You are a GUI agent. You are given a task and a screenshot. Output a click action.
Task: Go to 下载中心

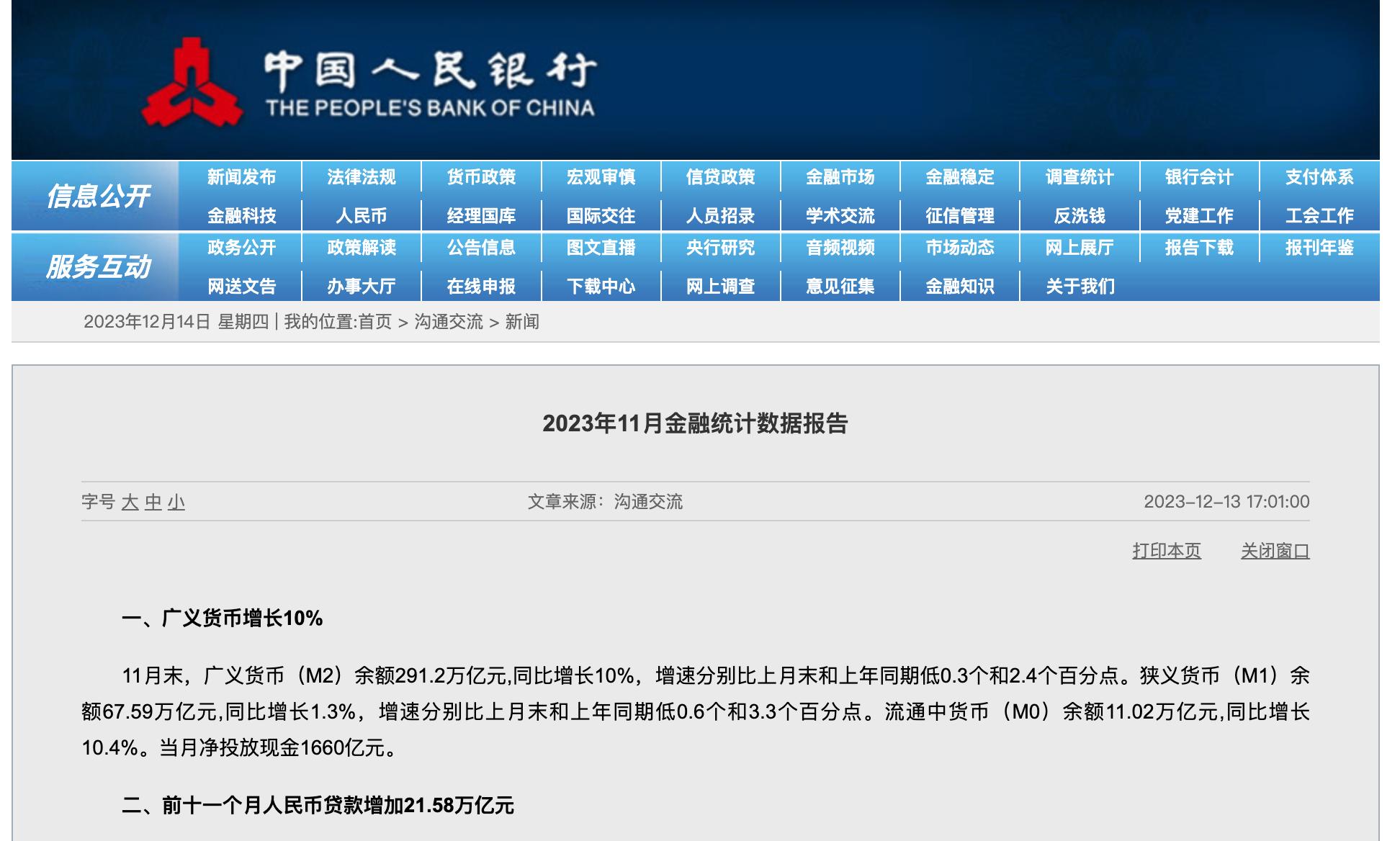602,285
